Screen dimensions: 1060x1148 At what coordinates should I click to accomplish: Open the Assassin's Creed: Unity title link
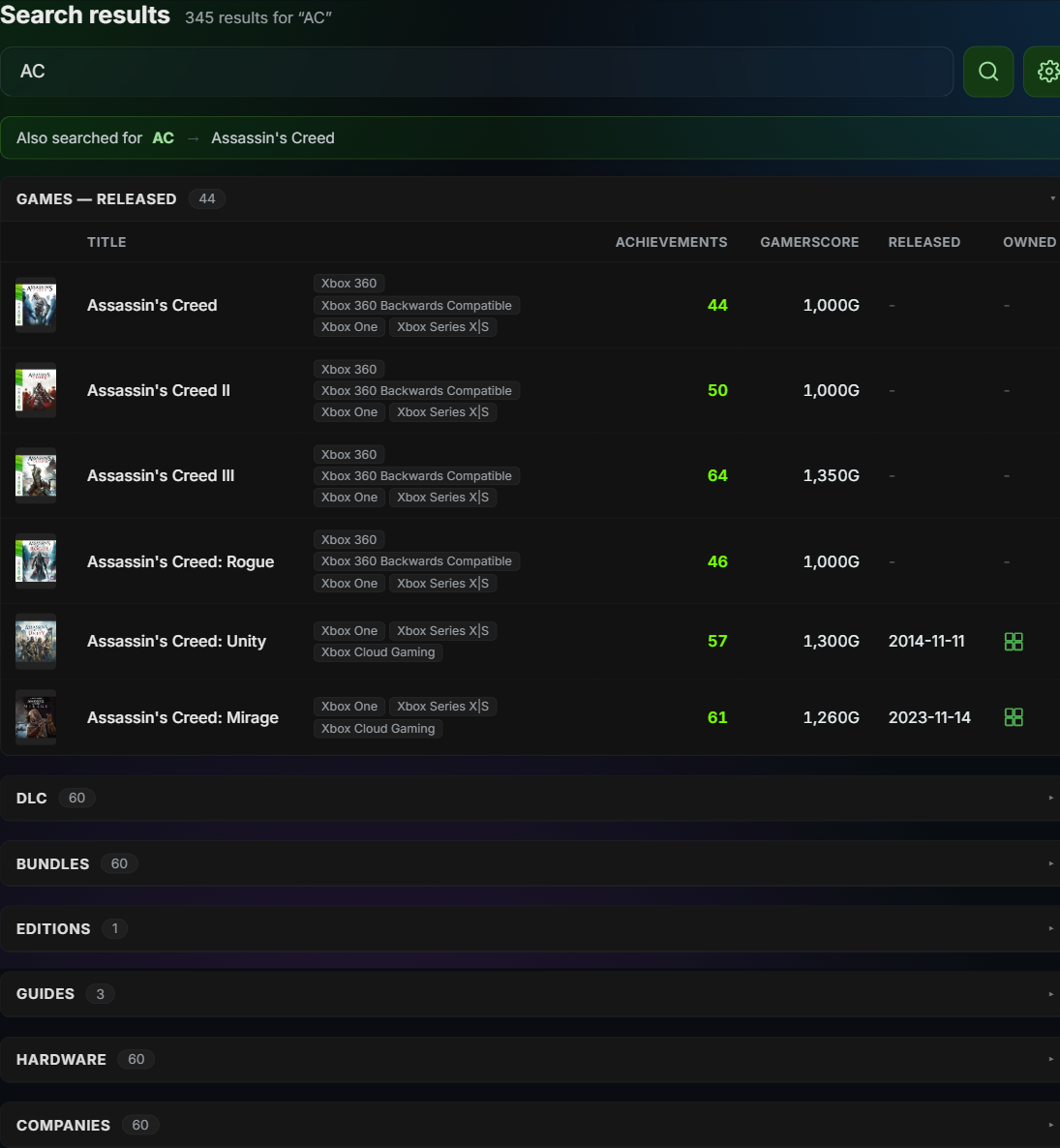point(176,642)
